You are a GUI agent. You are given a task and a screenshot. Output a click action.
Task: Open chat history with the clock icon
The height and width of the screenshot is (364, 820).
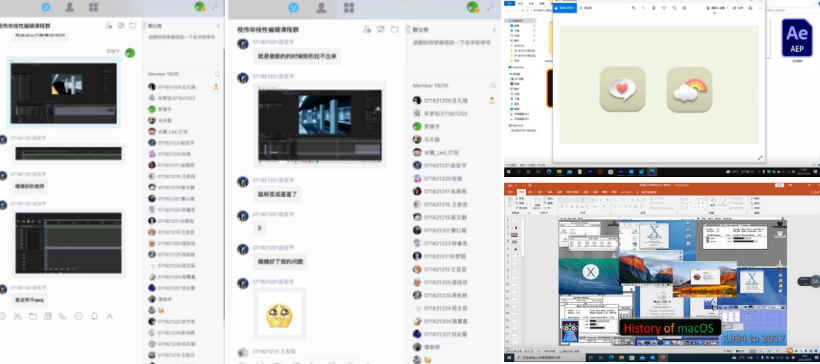[78, 316]
